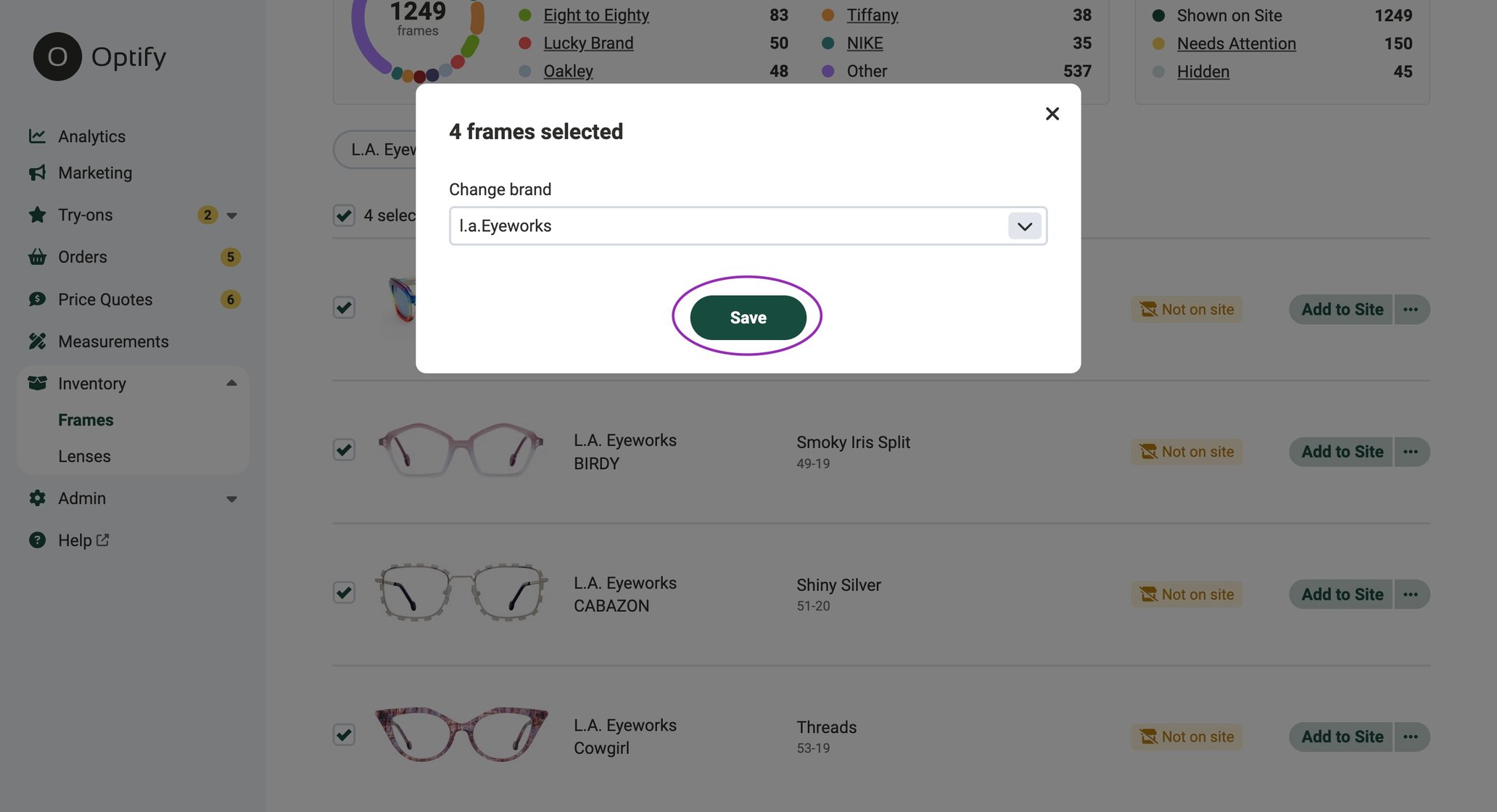This screenshot has height=812, width=1497.
Task: Click the ellipsis menu beside BIRDY's Add to Site
Action: 1410,451
